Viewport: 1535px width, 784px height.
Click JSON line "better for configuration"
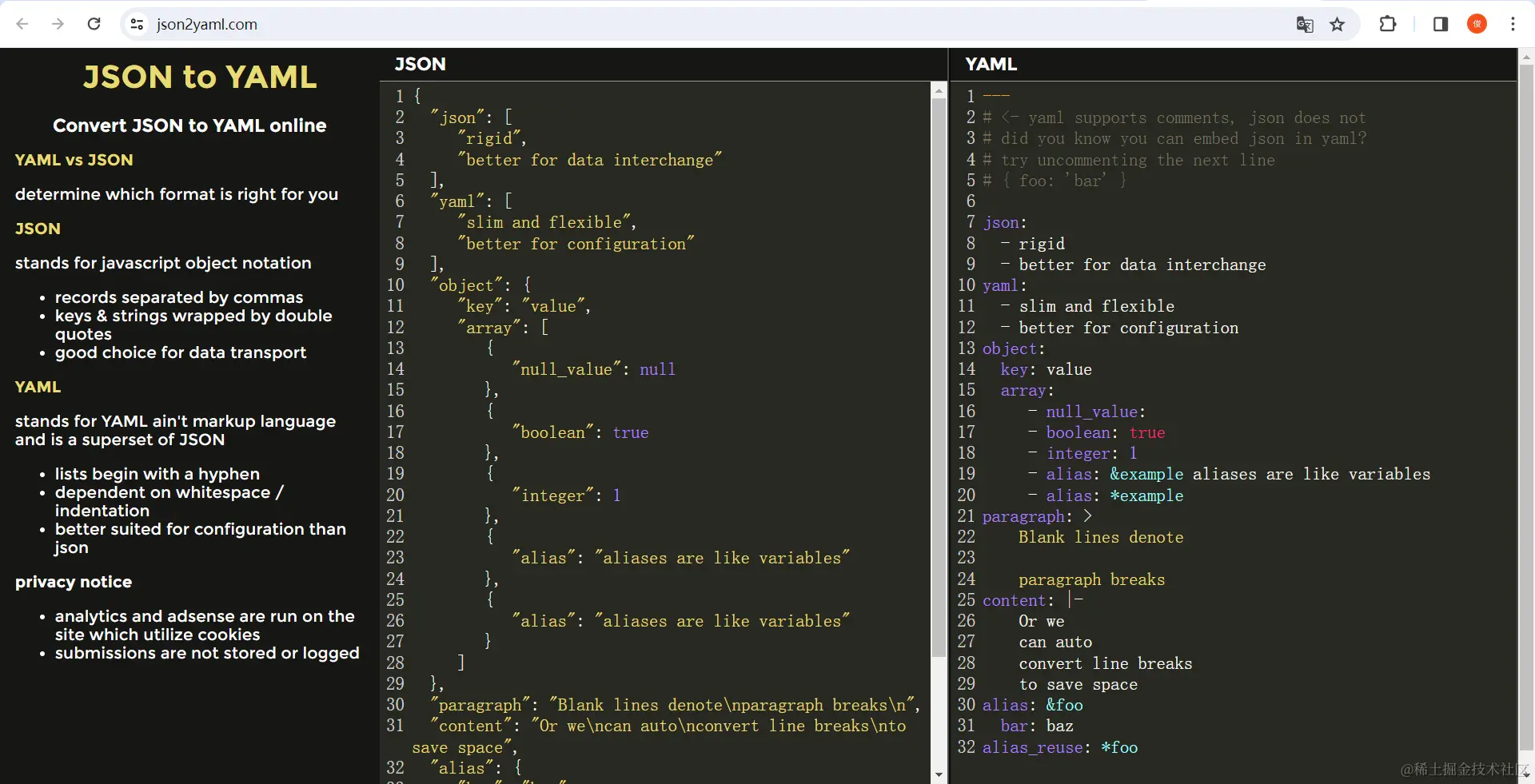576,244
